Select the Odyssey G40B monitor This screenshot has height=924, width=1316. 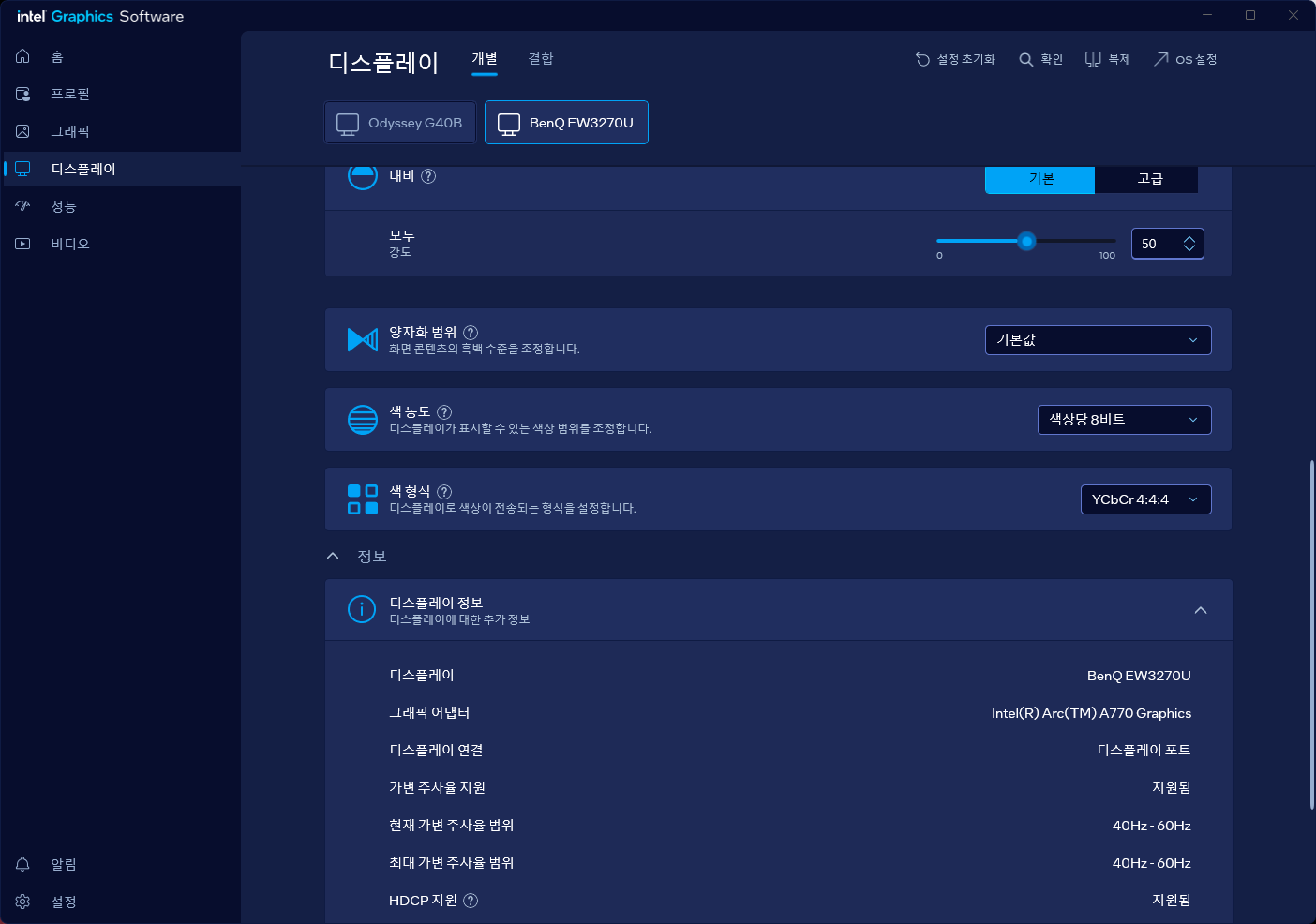400,123
